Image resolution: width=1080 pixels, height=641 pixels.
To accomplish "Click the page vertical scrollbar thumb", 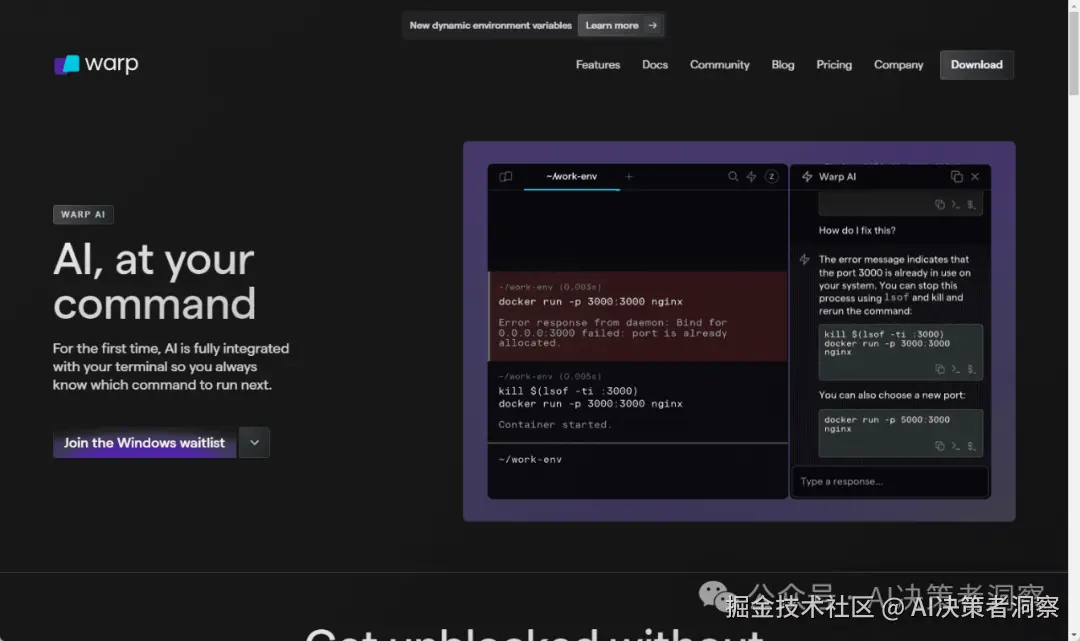I will 1074,52.
